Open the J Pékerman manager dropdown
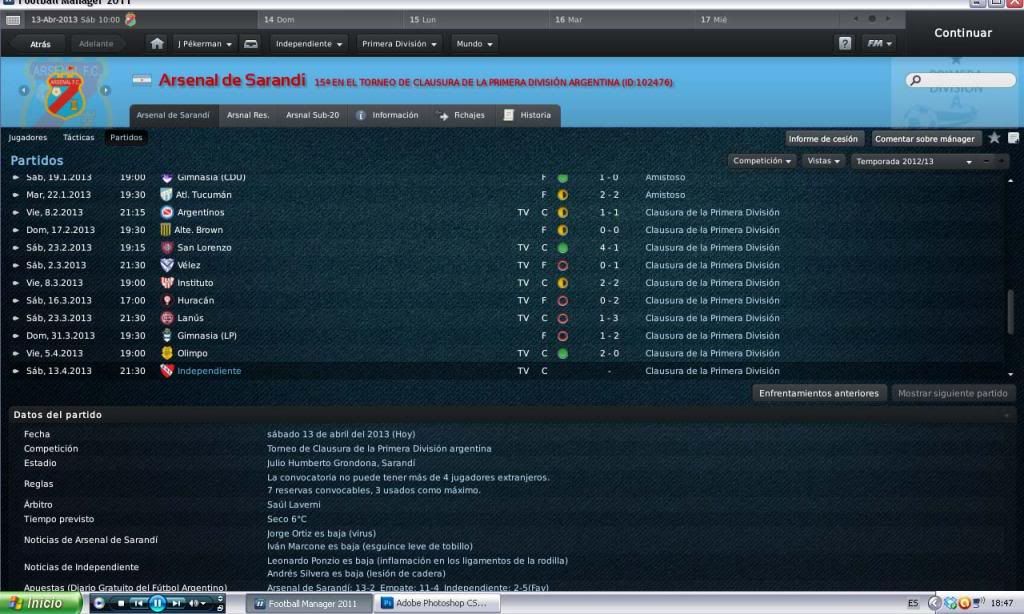Viewport: 1024px width, 614px height. [x=205, y=44]
